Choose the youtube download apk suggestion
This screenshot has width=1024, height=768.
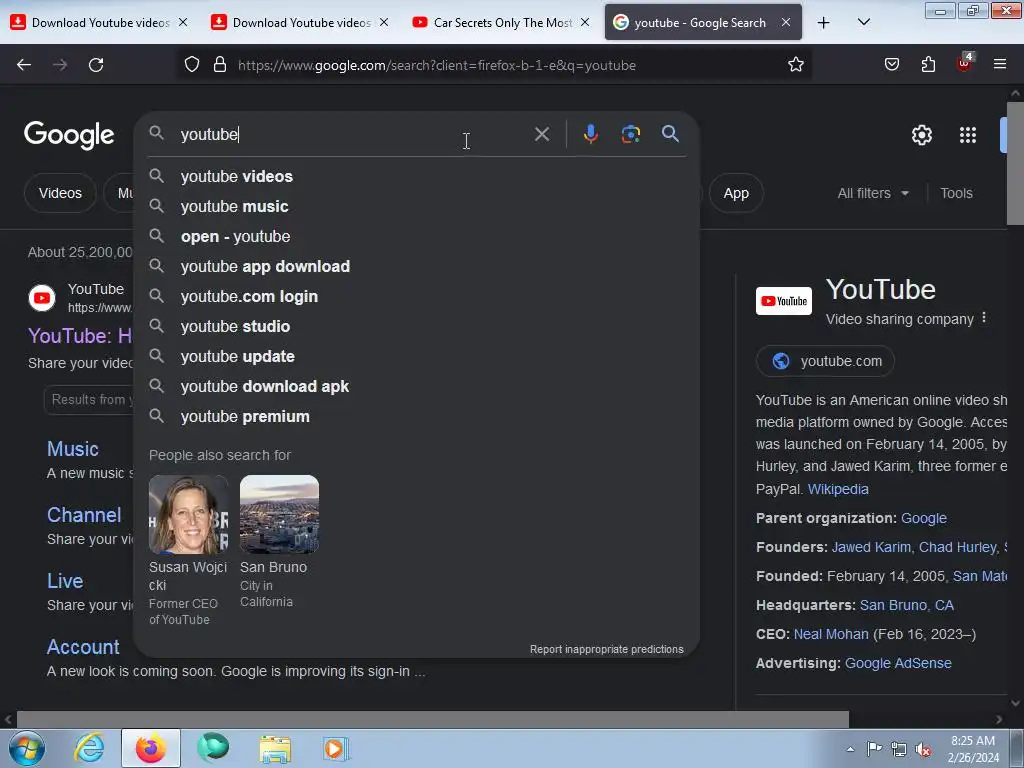[417, 387]
